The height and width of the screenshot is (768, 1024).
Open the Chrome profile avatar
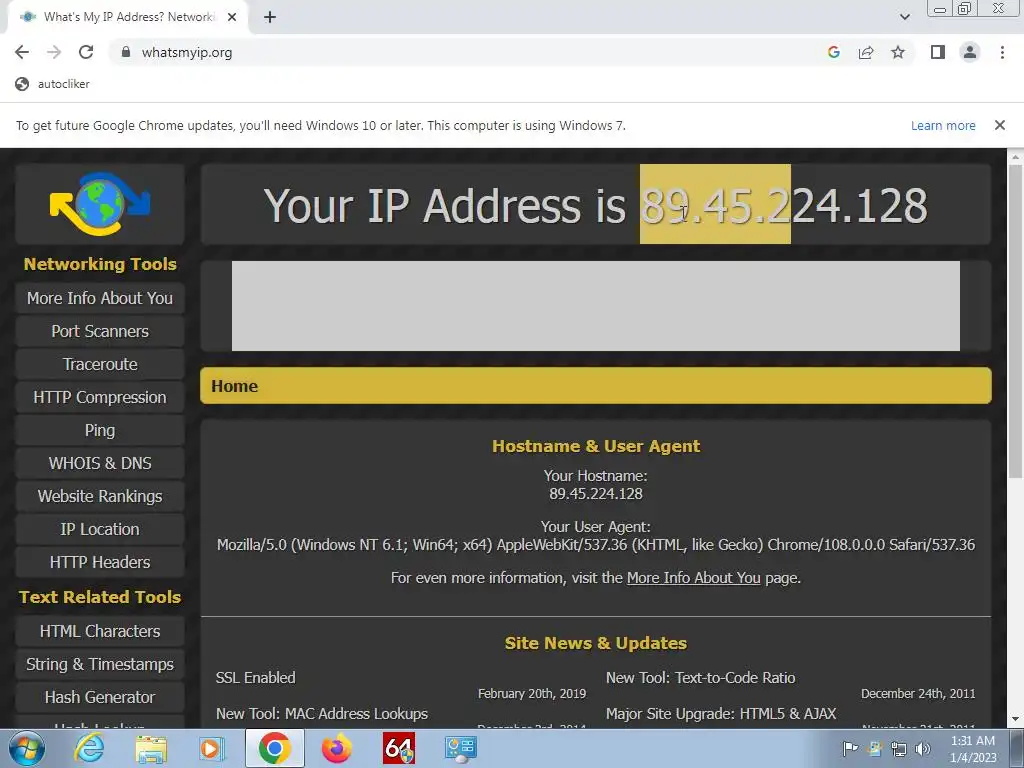(x=970, y=52)
